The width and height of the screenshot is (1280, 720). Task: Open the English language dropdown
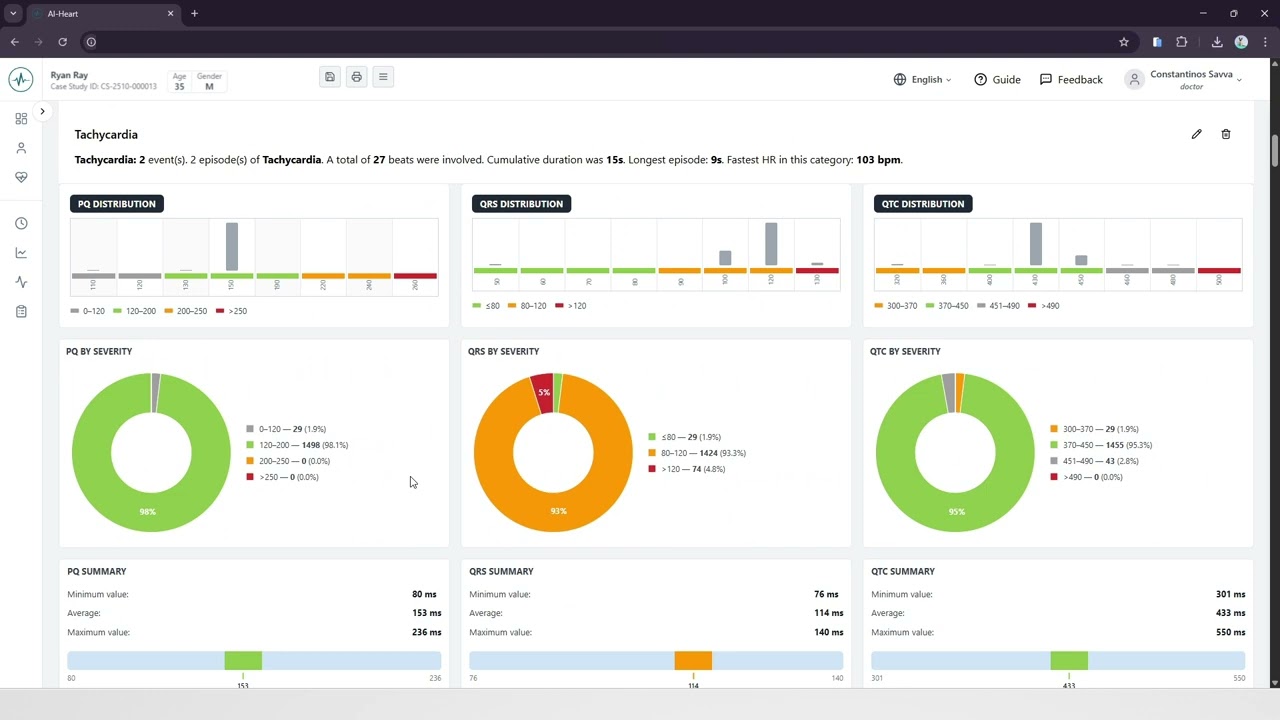click(922, 80)
